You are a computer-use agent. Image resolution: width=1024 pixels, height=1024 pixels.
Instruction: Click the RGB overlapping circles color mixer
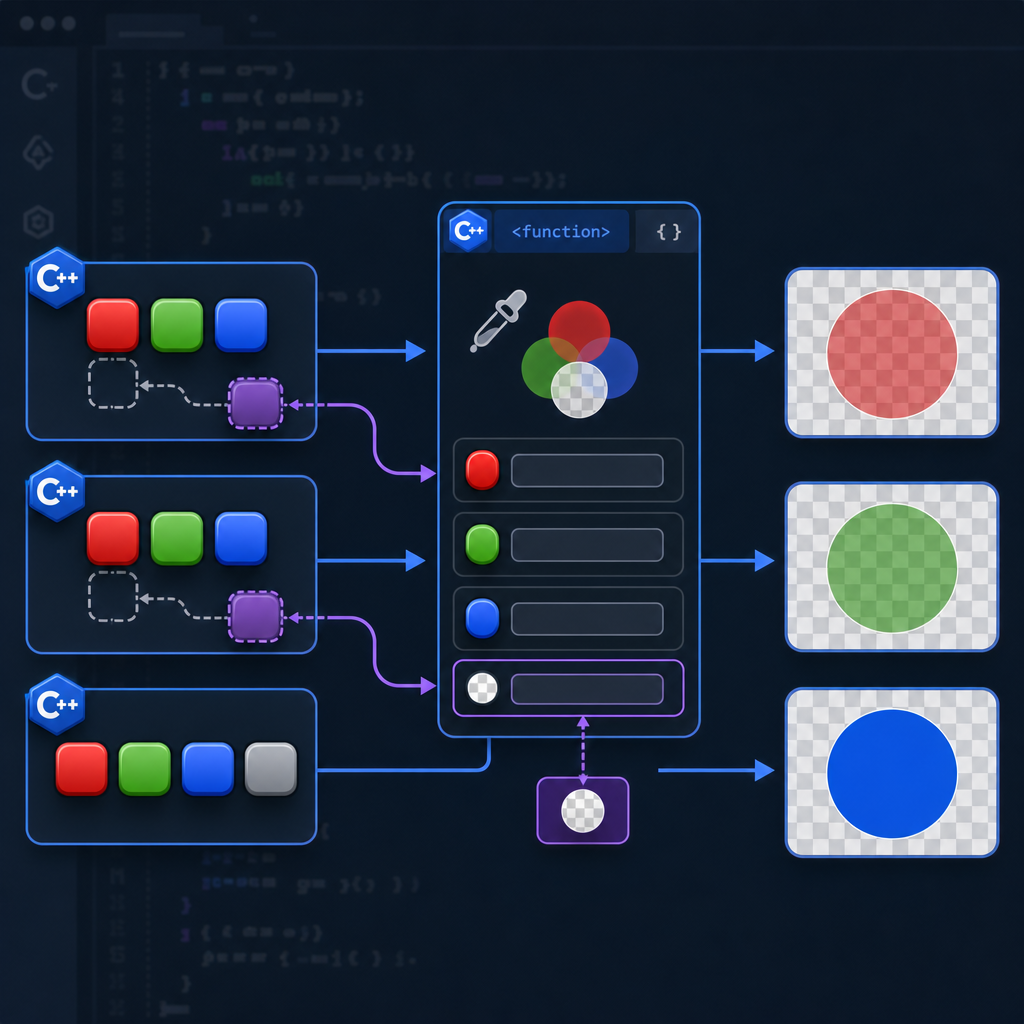pos(579,359)
